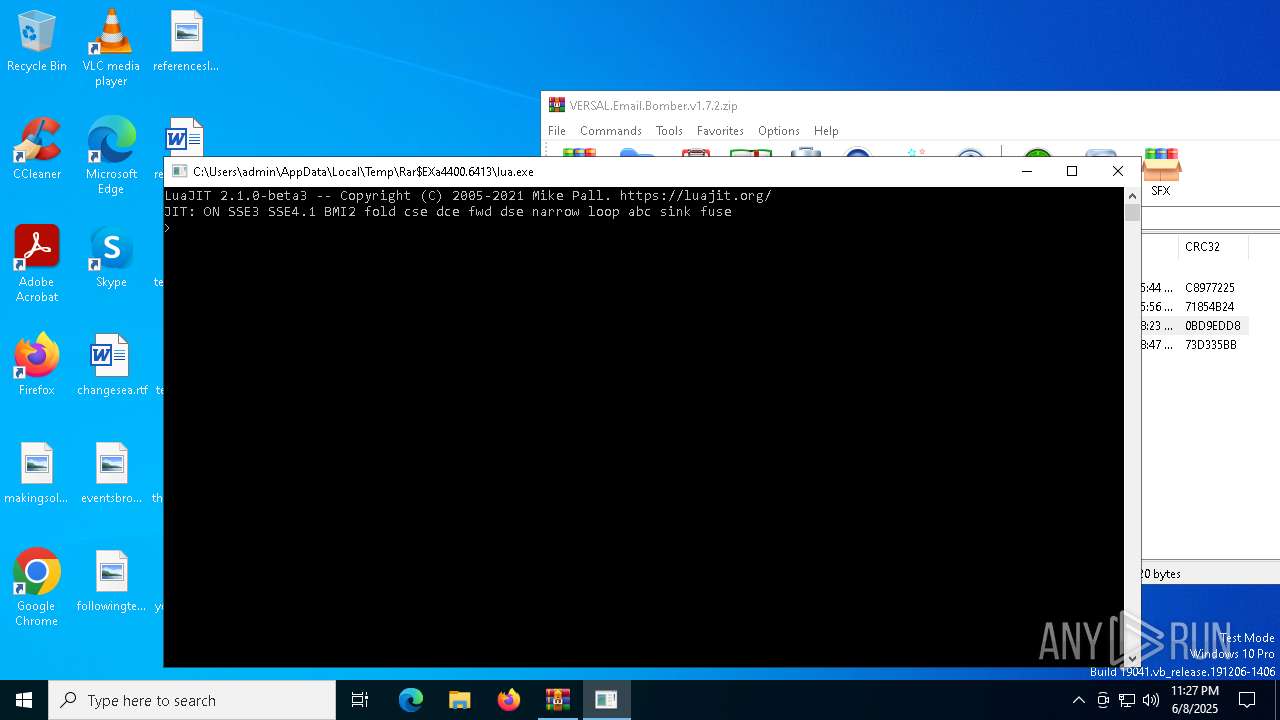Click the lua.exe console window icon
1280x720 pixels.
pos(179,171)
